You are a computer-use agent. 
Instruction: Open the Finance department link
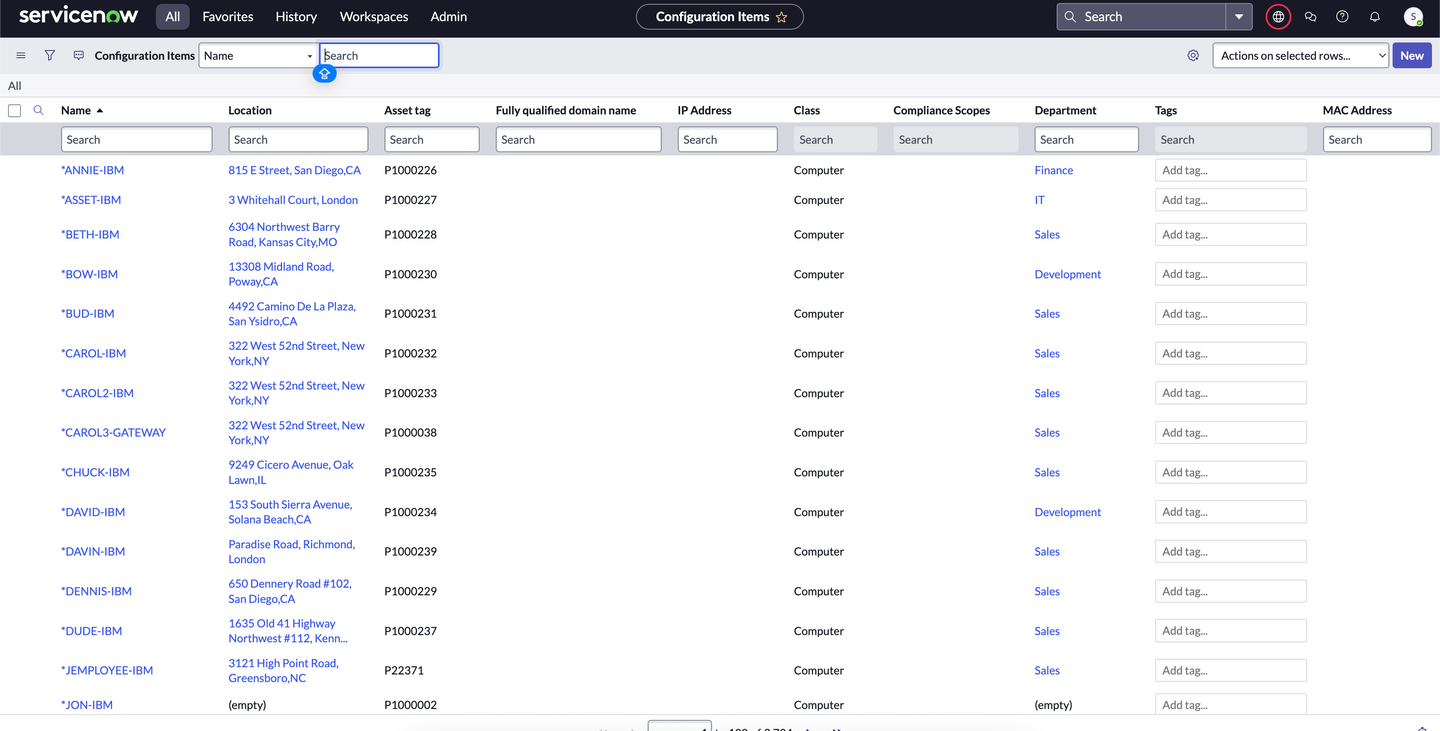coord(1054,170)
